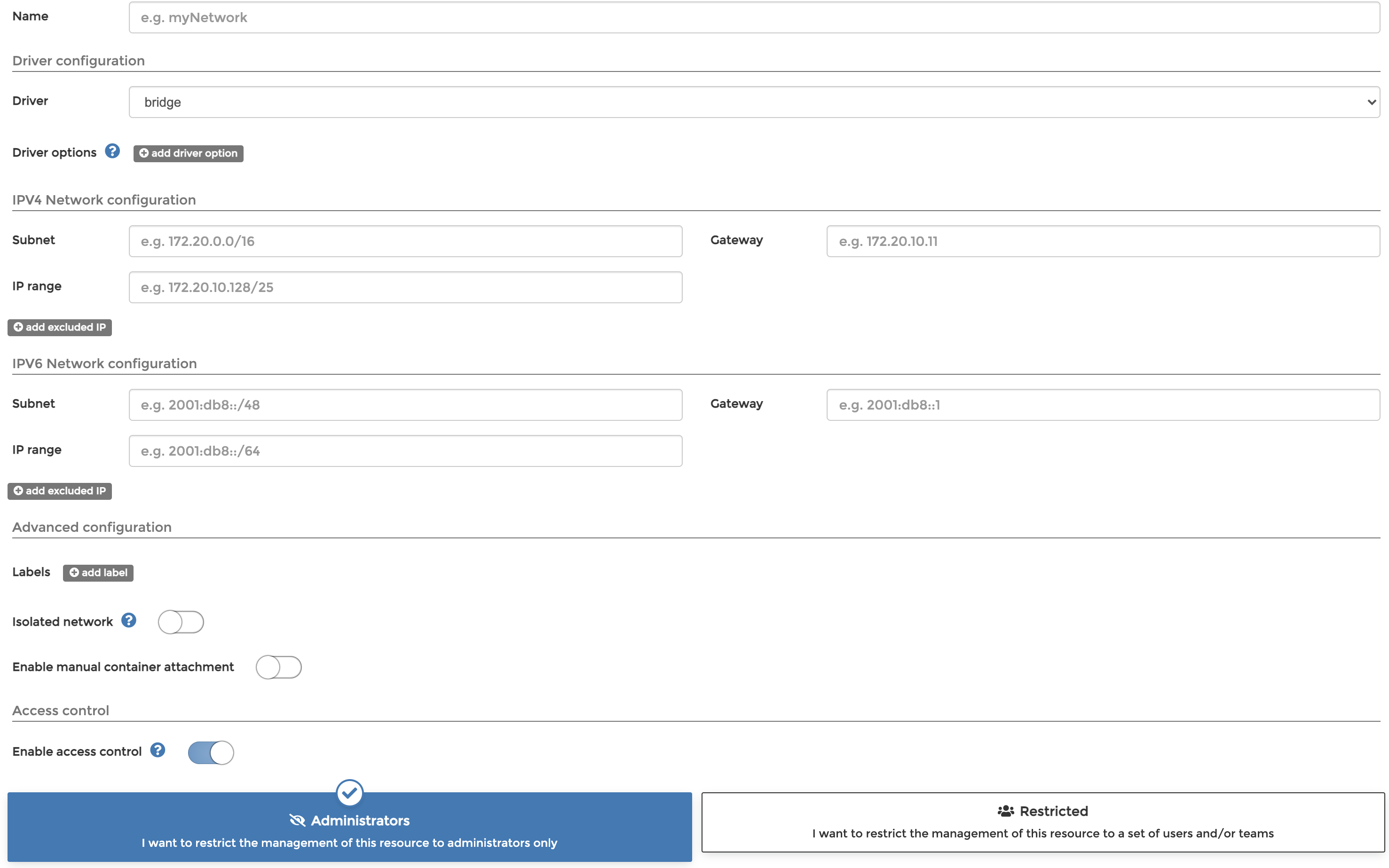Image resolution: width=1389 pixels, height=868 pixels.
Task: Add excluded IP under IPV4 configuration
Action: tap(60, 327)
